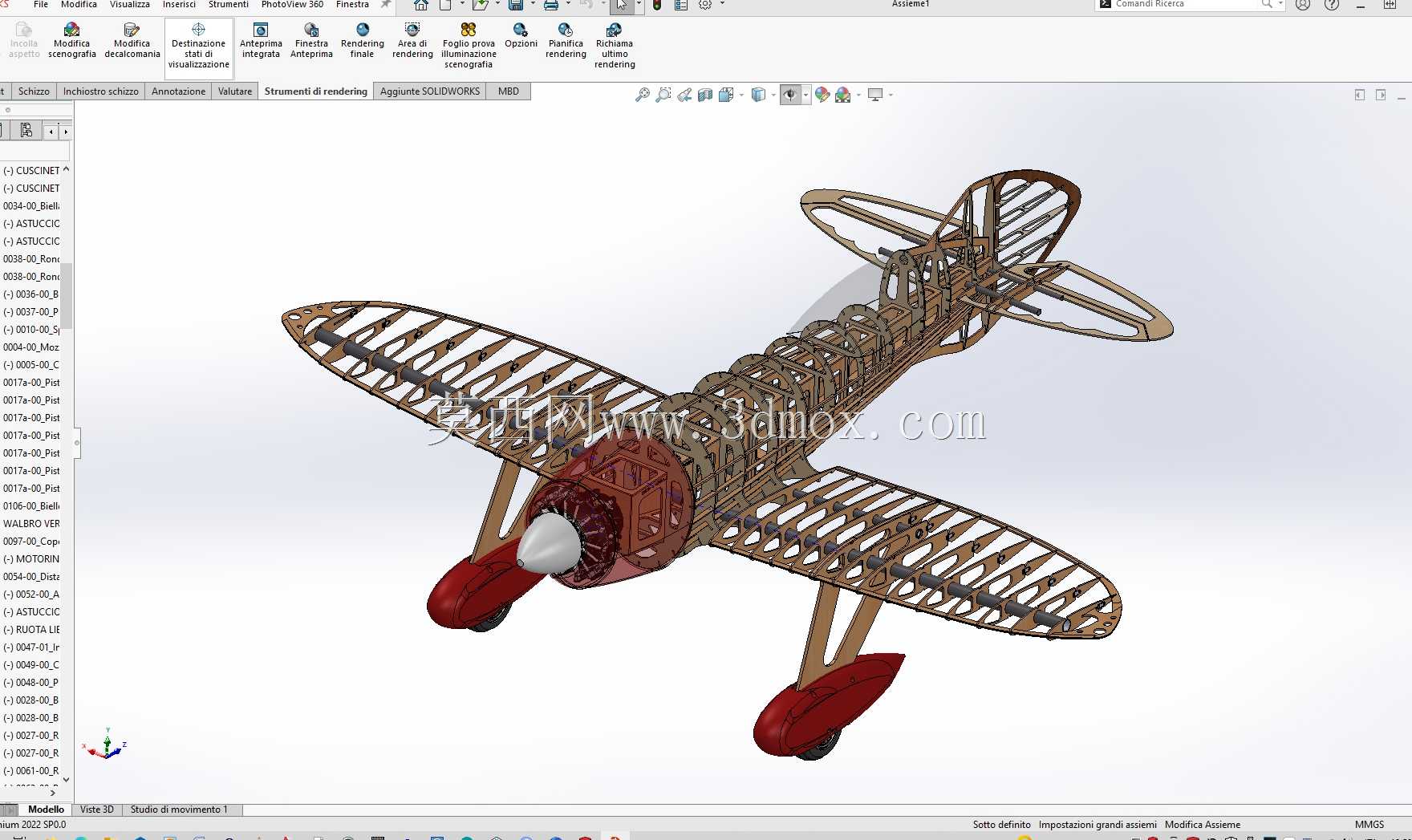This screenshot has height=840, width=1412.
Task: Select Zoom to area tool
Action: pyautogui.click(x=663, y=95)
